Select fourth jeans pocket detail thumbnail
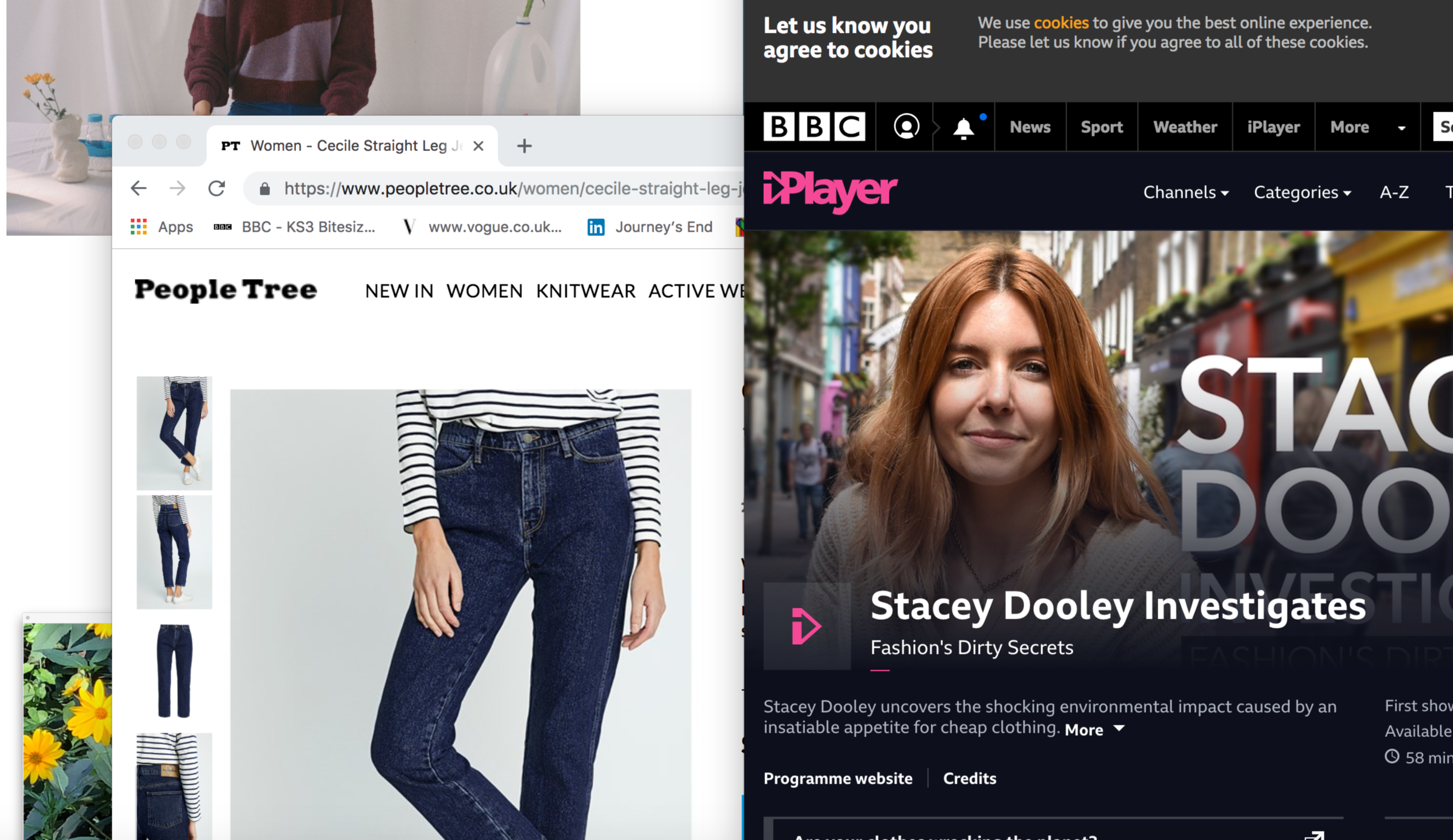Screen dimensions: 1453x840 [174, 787]
